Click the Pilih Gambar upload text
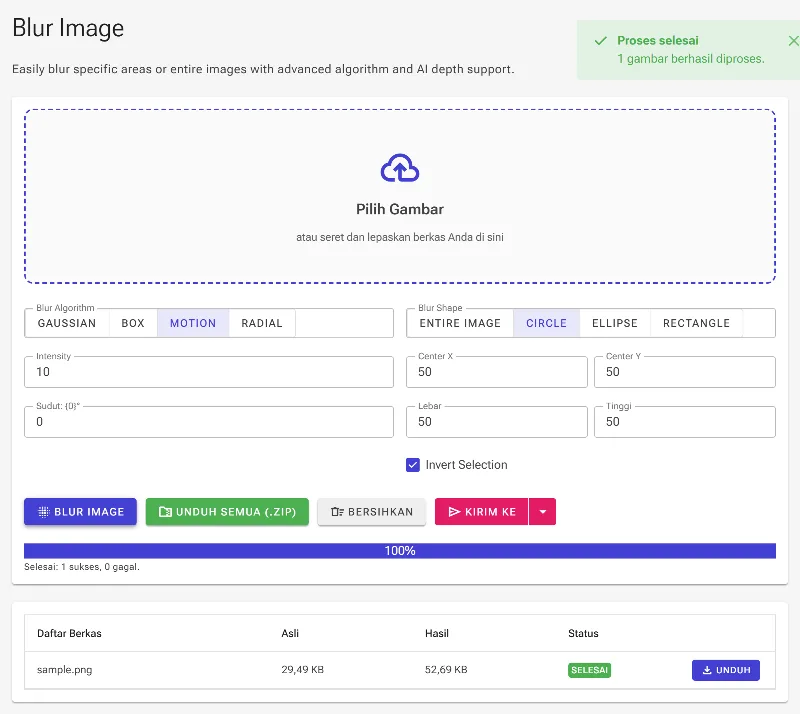 point(400,209)
